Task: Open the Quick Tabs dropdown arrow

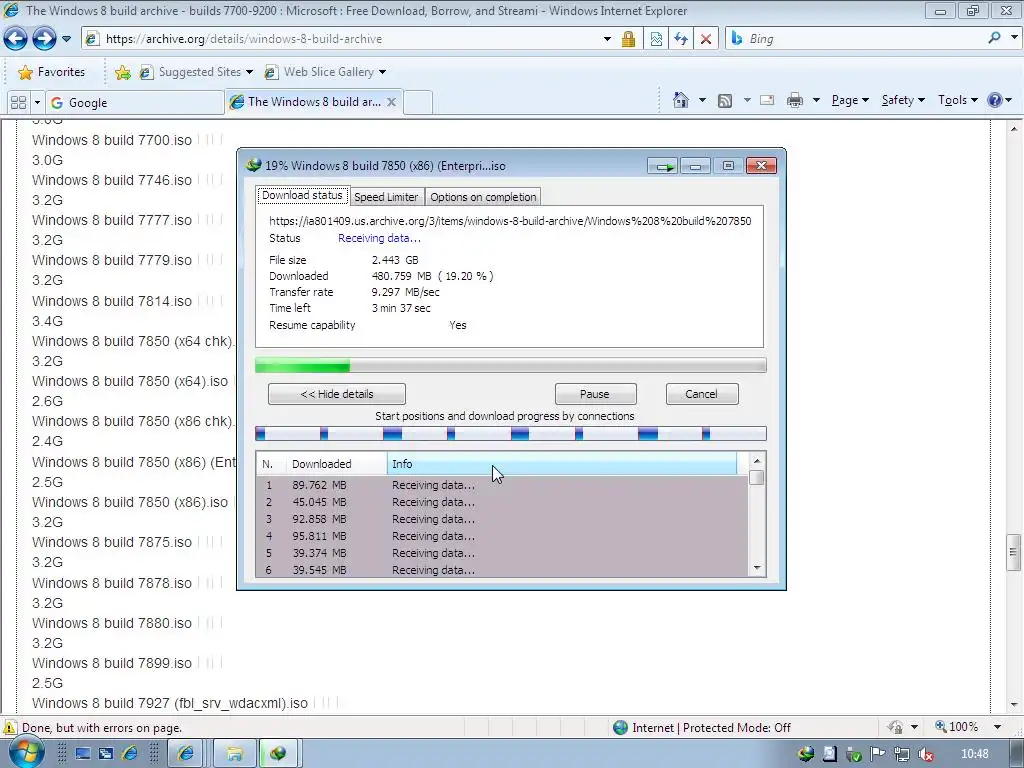Action: coord(37,103)
